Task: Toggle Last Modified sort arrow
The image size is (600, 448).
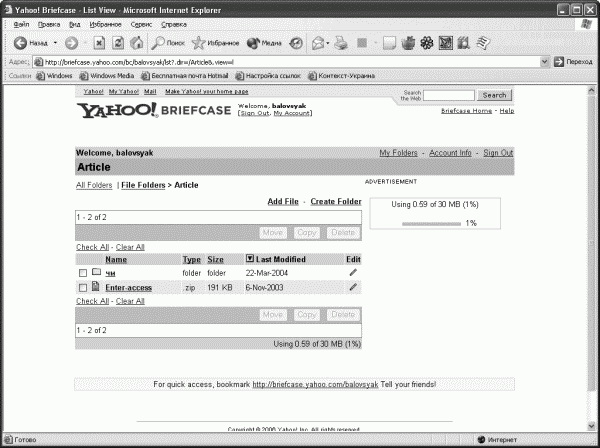Action: [249, 259]
